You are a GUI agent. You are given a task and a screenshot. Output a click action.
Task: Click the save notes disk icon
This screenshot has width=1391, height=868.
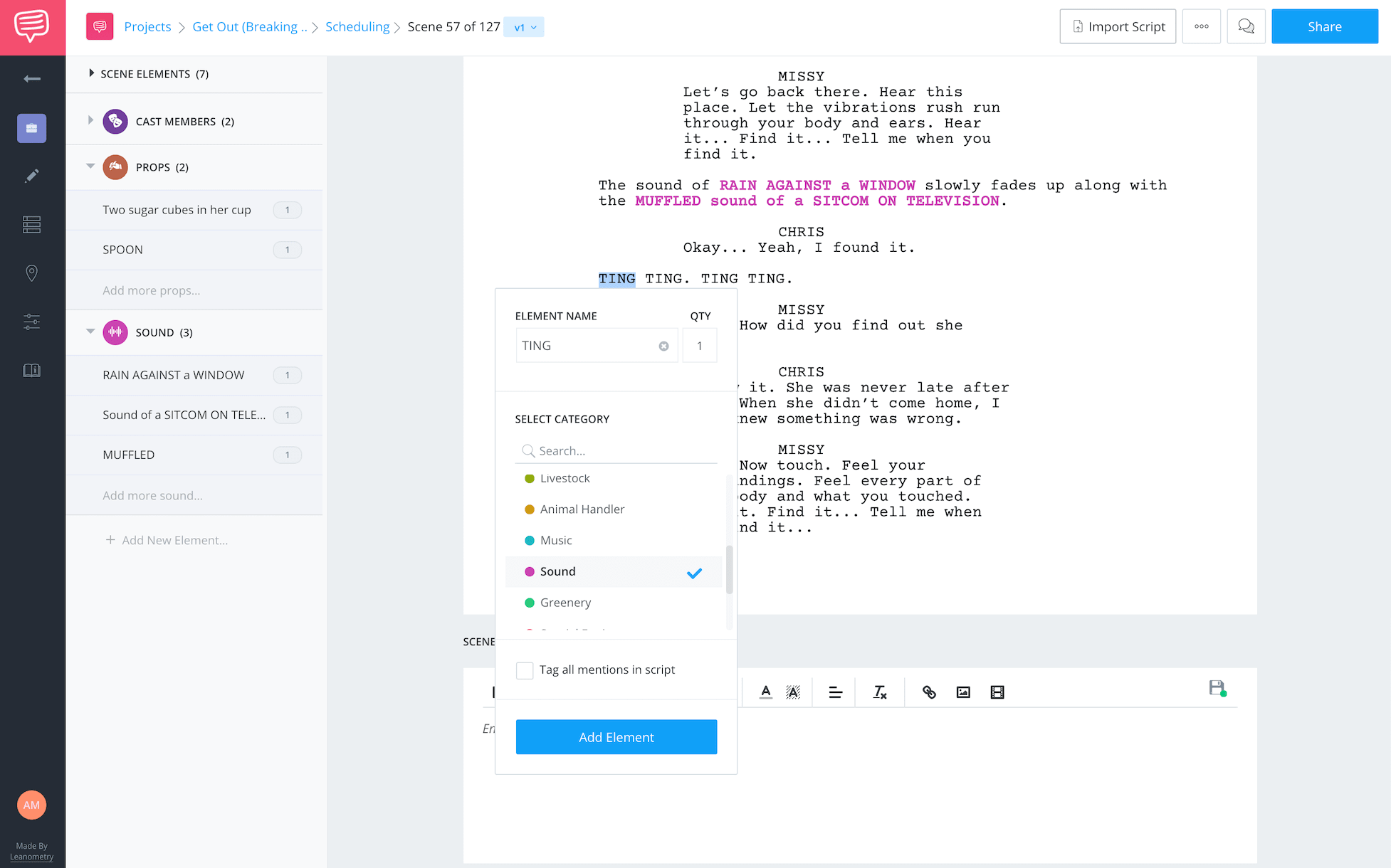tap(1217, 688)
